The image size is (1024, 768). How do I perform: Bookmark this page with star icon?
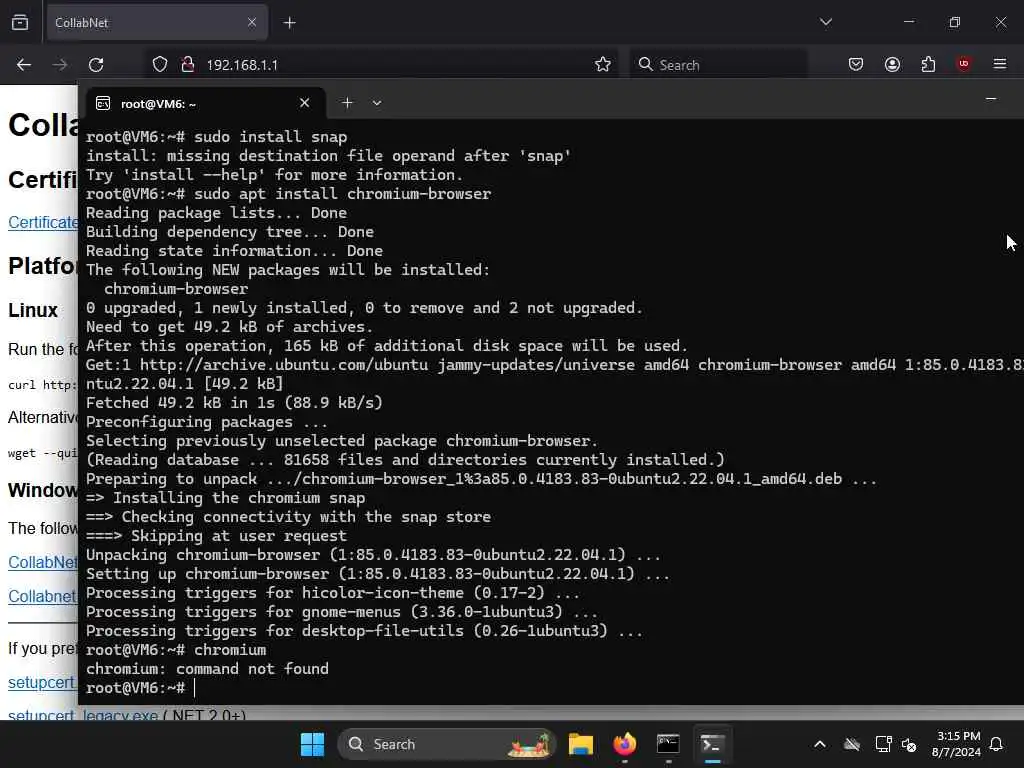tap(603, 65)
